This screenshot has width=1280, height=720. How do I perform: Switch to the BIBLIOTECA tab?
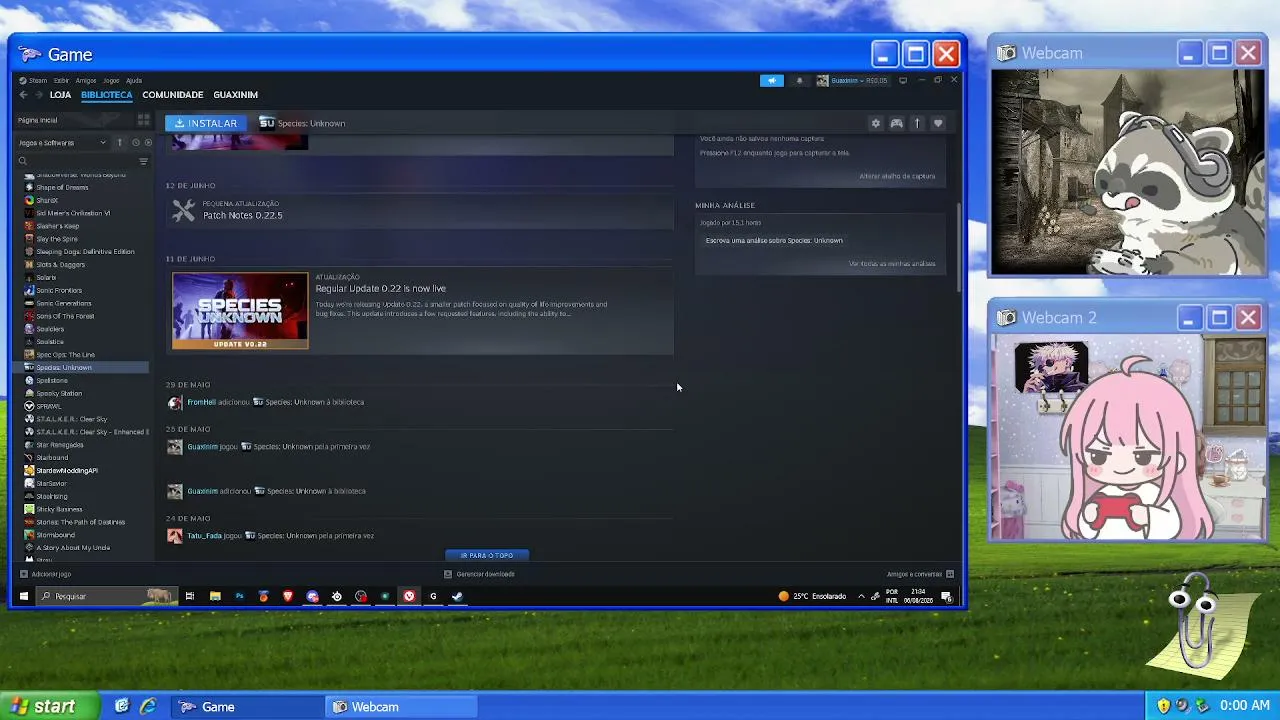point(107,95)
